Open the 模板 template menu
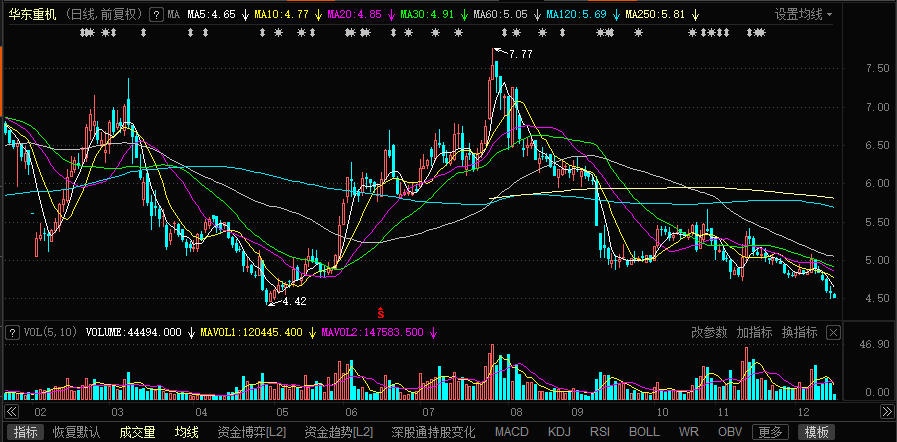 [817, 432]
